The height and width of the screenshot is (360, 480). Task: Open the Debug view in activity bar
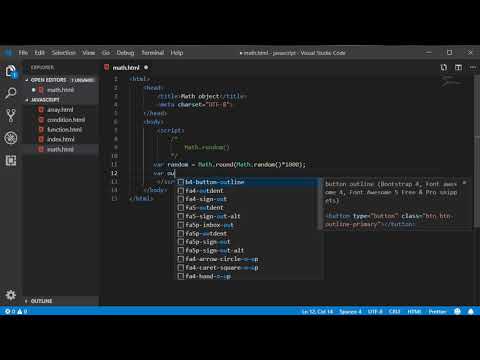point(11,138)
